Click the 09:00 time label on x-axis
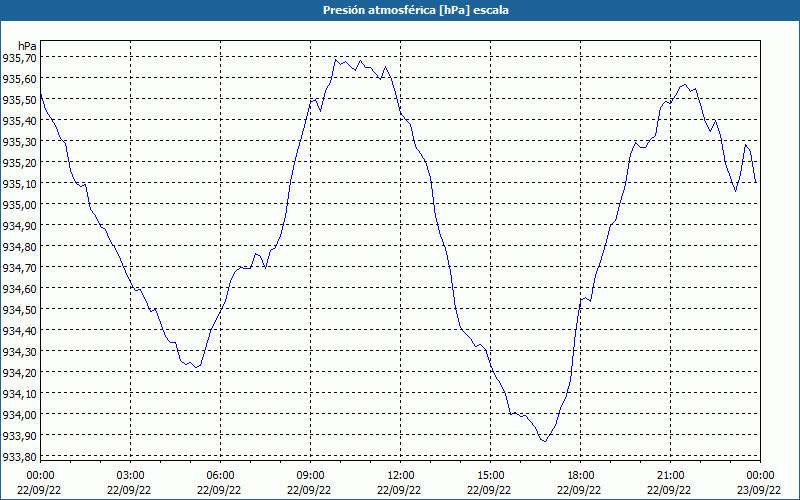This screenshot has height=500, width=800. coord(310,476)
